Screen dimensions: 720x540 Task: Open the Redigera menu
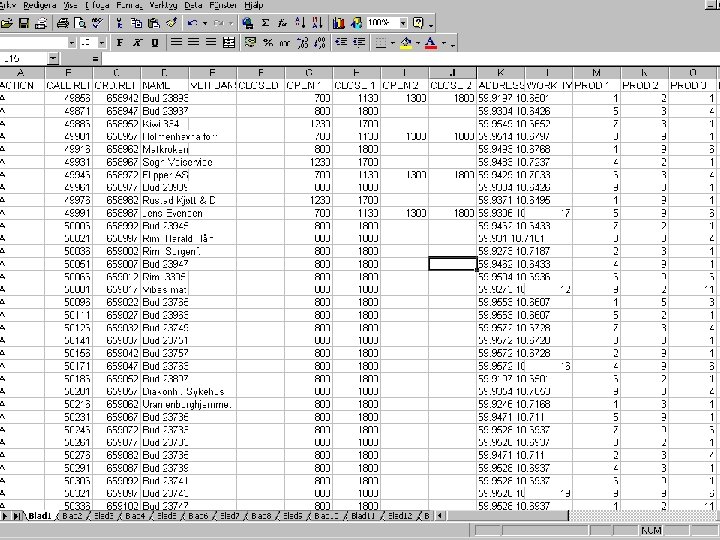click(x=39, y=5)
